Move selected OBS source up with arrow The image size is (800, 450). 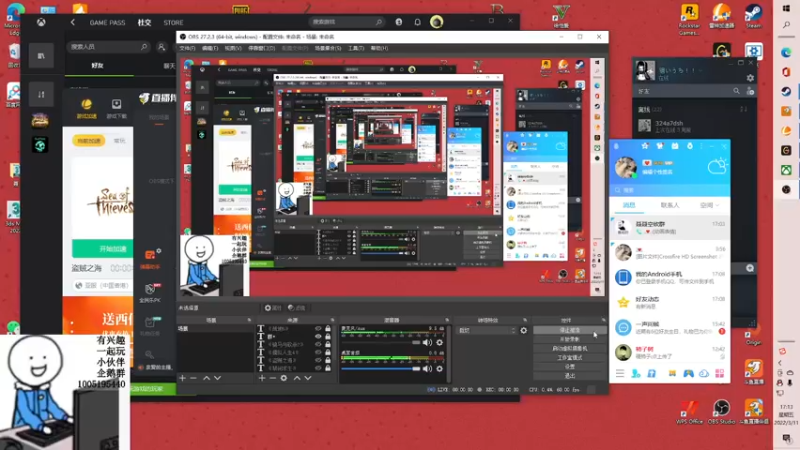pos(296,378)
